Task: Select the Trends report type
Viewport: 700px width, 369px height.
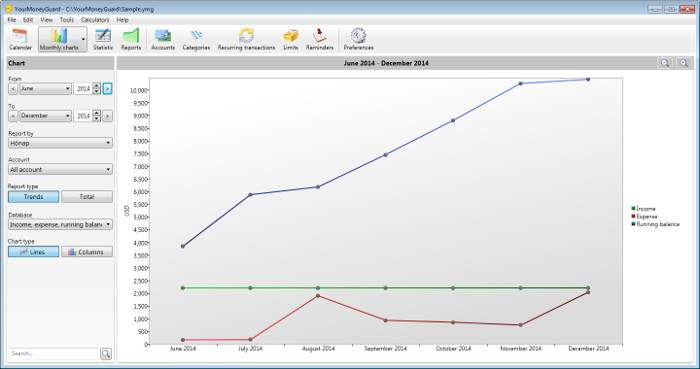Action: 33,197
